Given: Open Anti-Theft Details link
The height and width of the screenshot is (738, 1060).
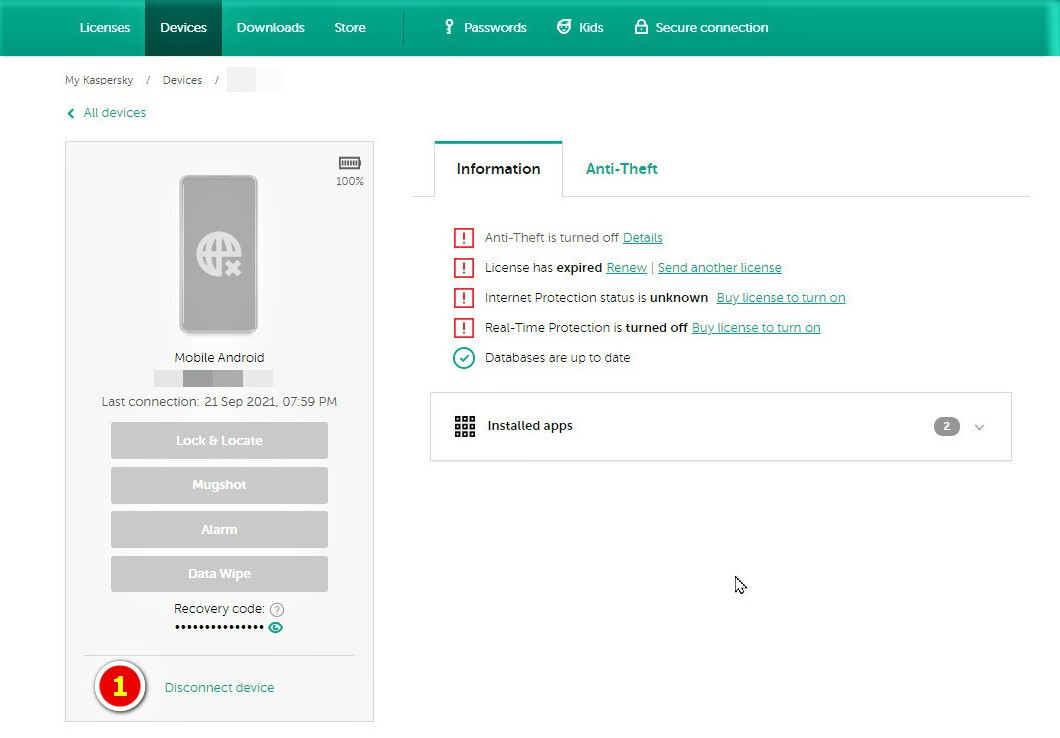Looking at the screenshot, I should pos(642,238).
